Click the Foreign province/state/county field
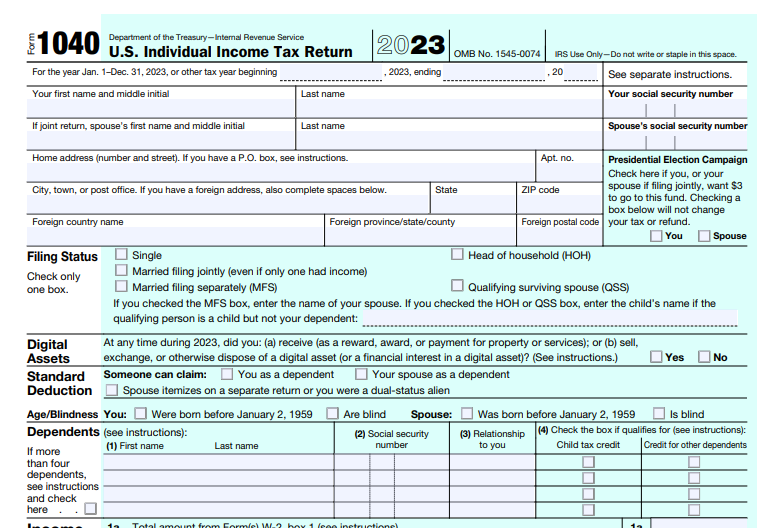The width and height of the screenshot is (765, 528). point(421,236)
